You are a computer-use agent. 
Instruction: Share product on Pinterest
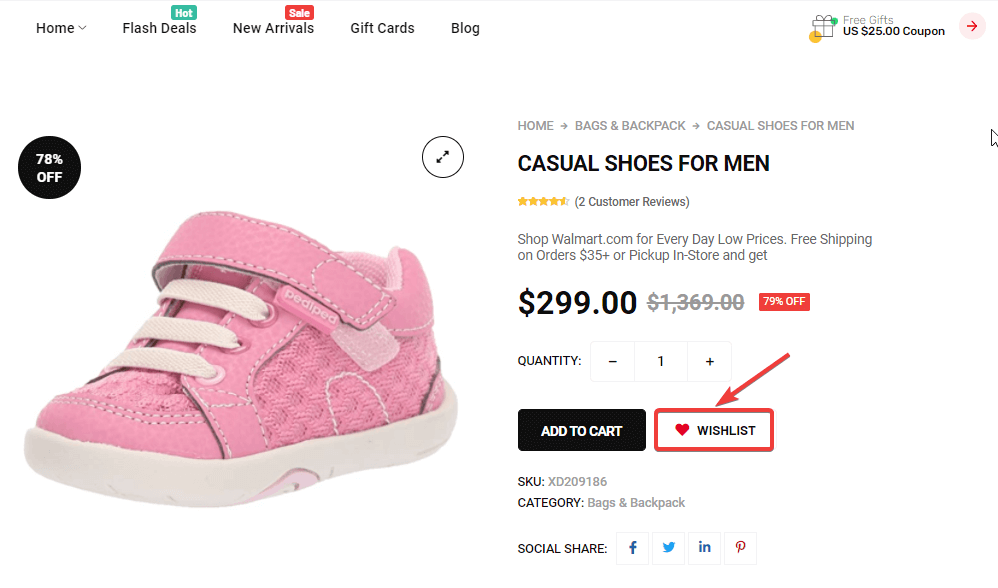click(741, 547)
